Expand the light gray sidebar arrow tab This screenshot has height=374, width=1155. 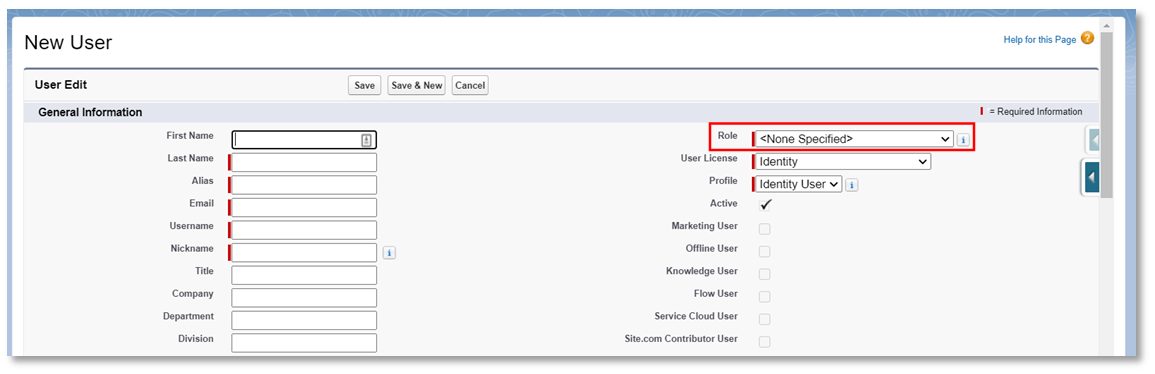coord(1093,139)
